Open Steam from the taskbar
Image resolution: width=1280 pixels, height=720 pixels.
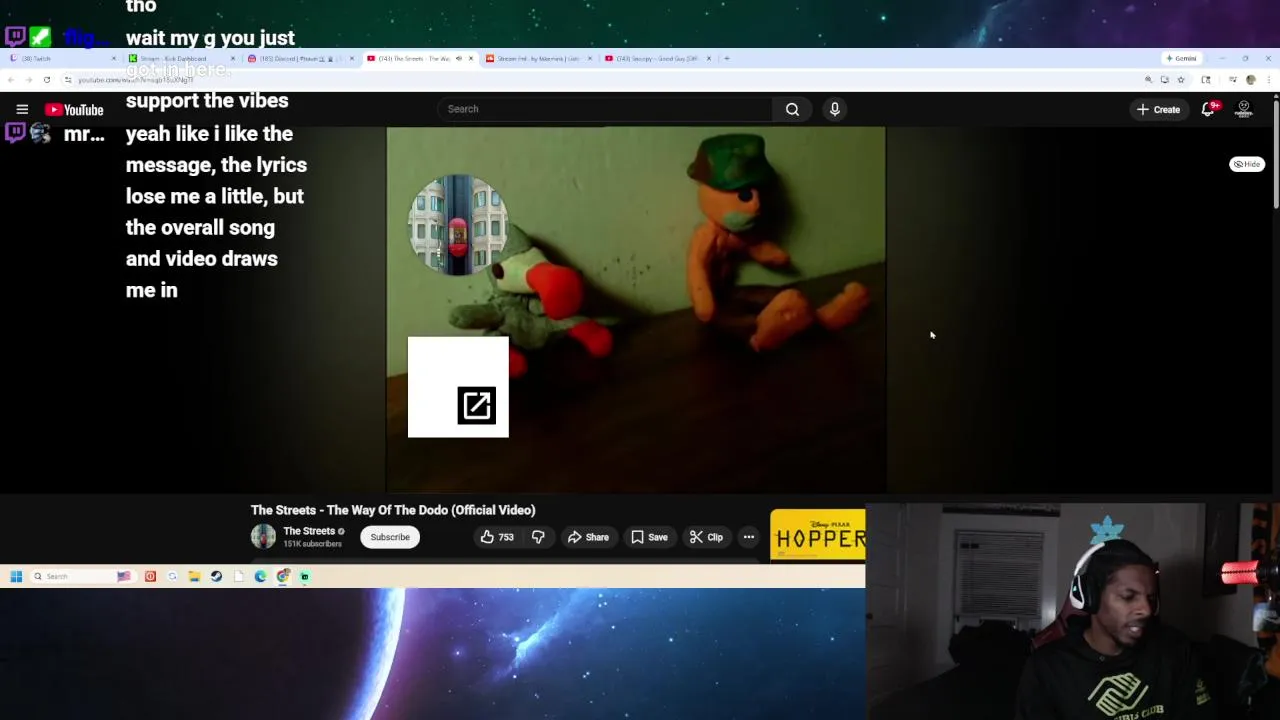coord(216,576)
